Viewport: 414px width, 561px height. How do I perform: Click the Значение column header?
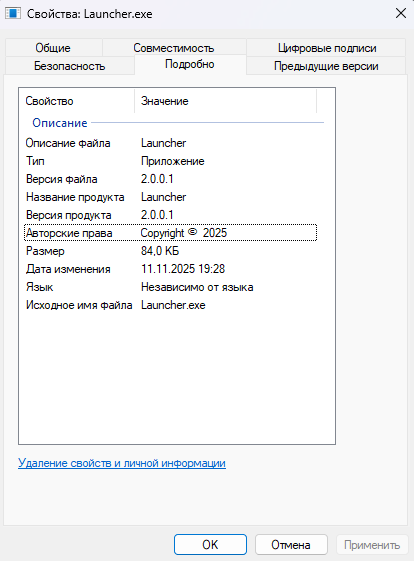coord(226,101)
